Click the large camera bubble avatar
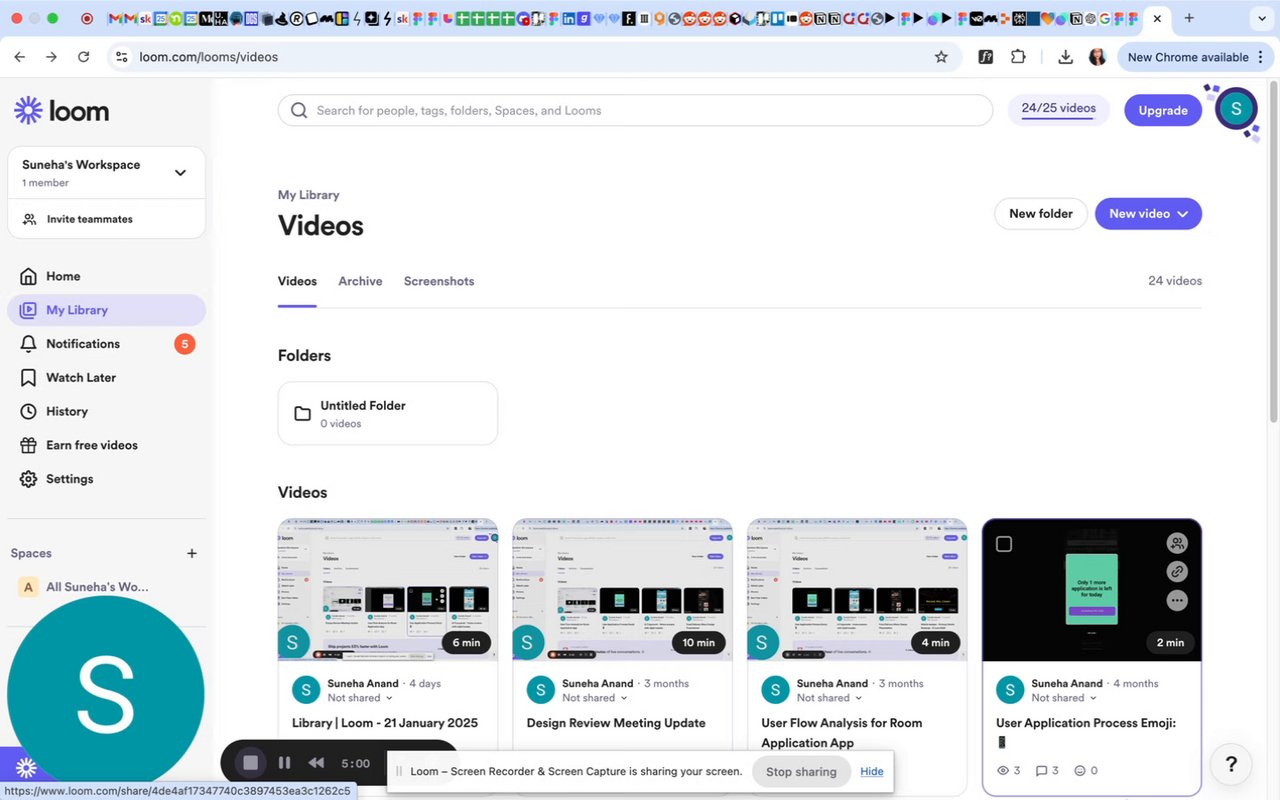 [106, 695]
